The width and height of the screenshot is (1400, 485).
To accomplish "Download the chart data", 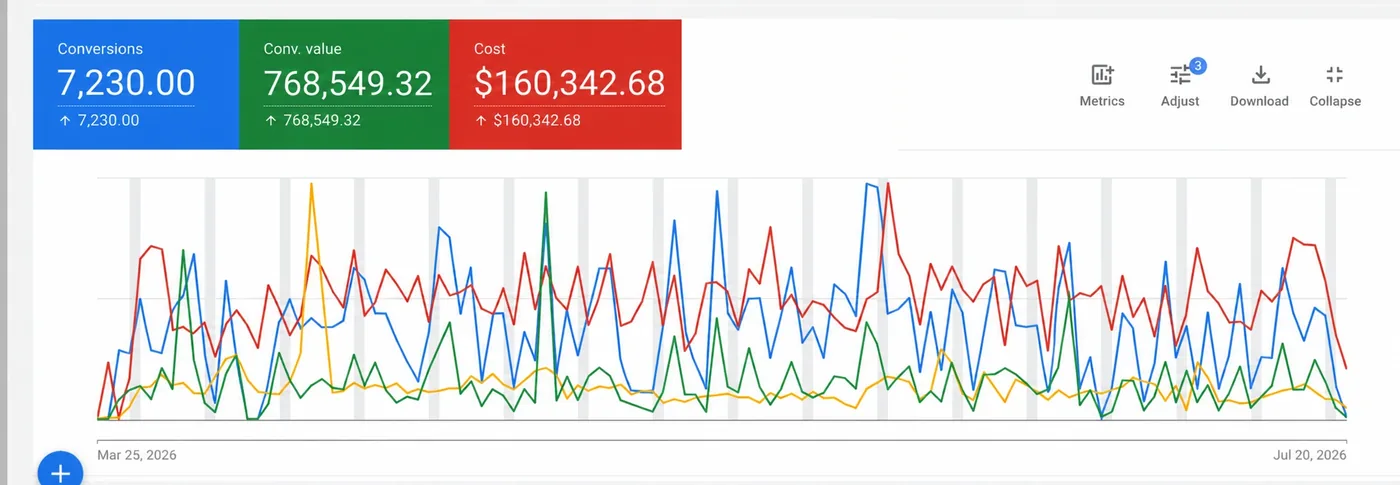I will 1259,86.
